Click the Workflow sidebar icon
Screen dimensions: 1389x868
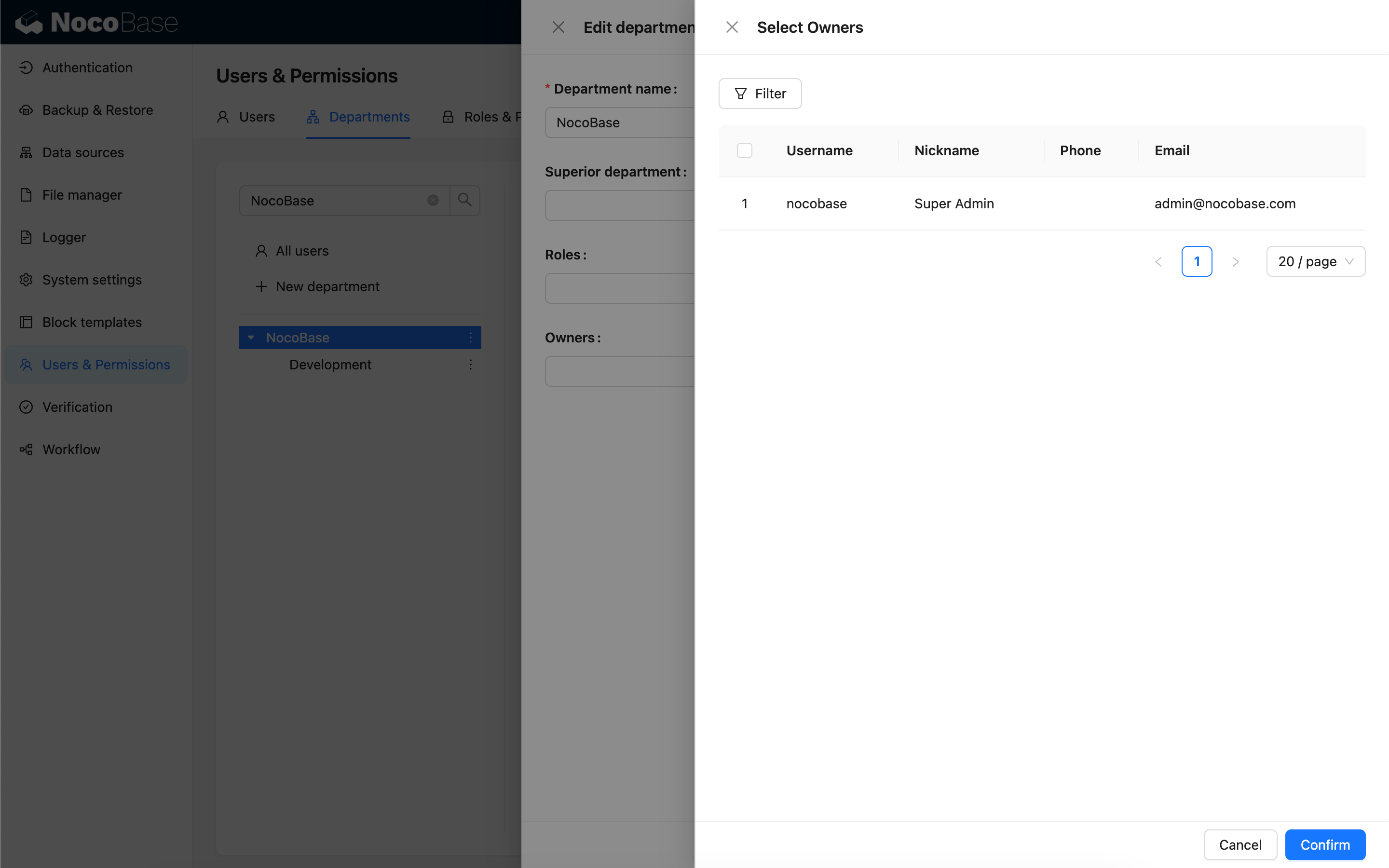click(x=26, y=449)
